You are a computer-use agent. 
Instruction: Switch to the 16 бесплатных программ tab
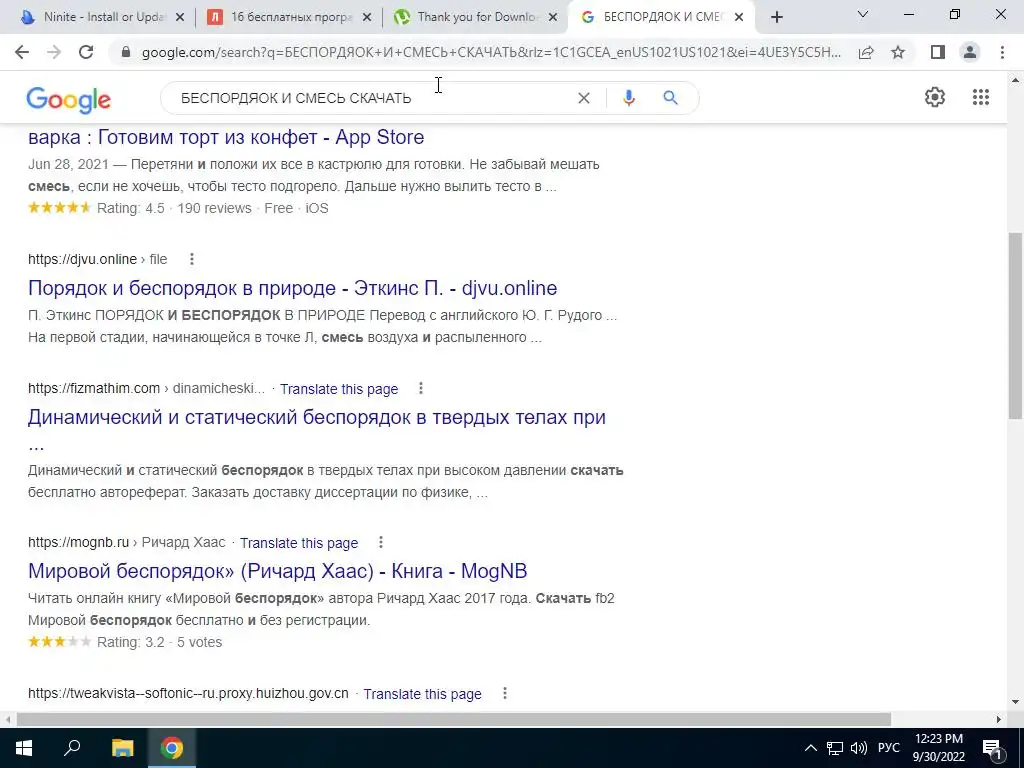point(287,18)
